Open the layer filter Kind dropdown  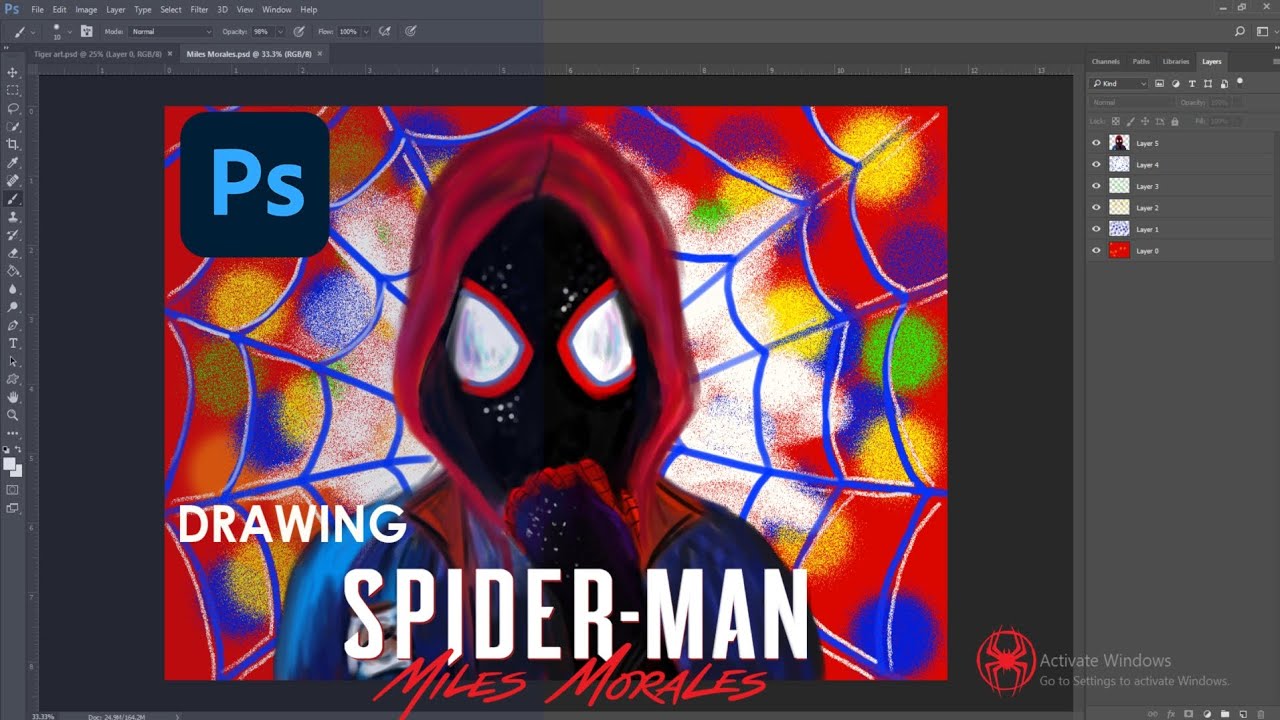pyautogui.click(x=1119, y=84)
